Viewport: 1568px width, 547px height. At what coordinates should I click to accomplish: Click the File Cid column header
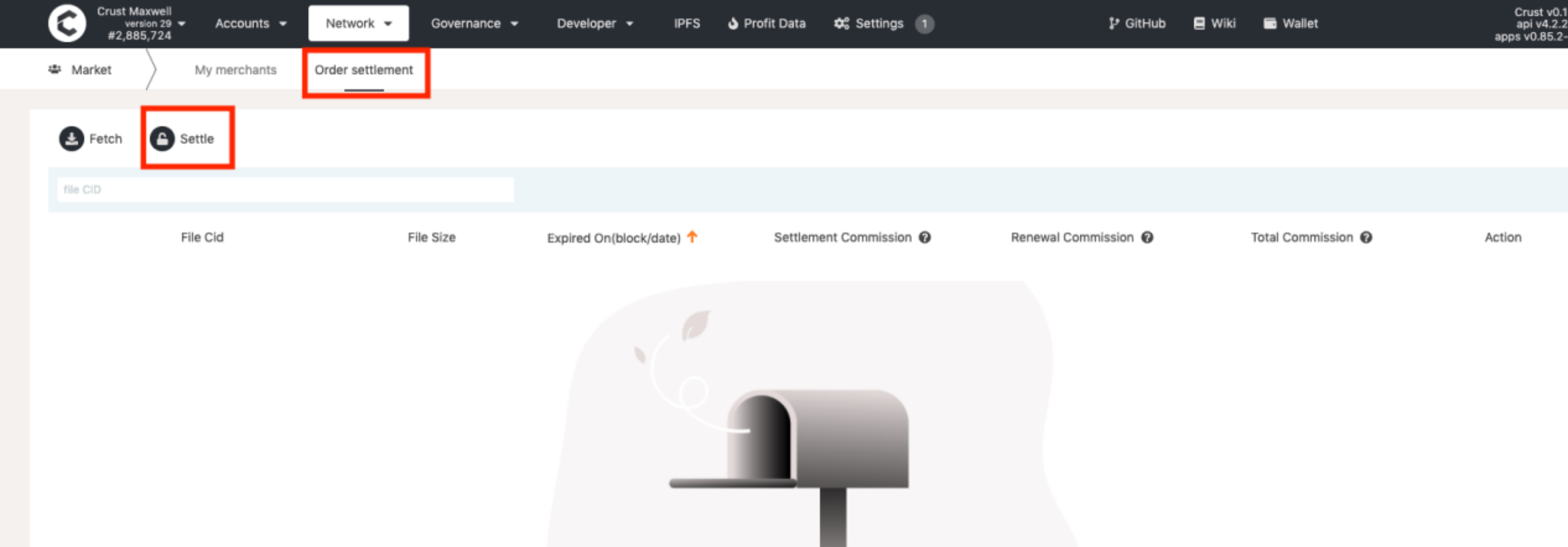(202, 237)
